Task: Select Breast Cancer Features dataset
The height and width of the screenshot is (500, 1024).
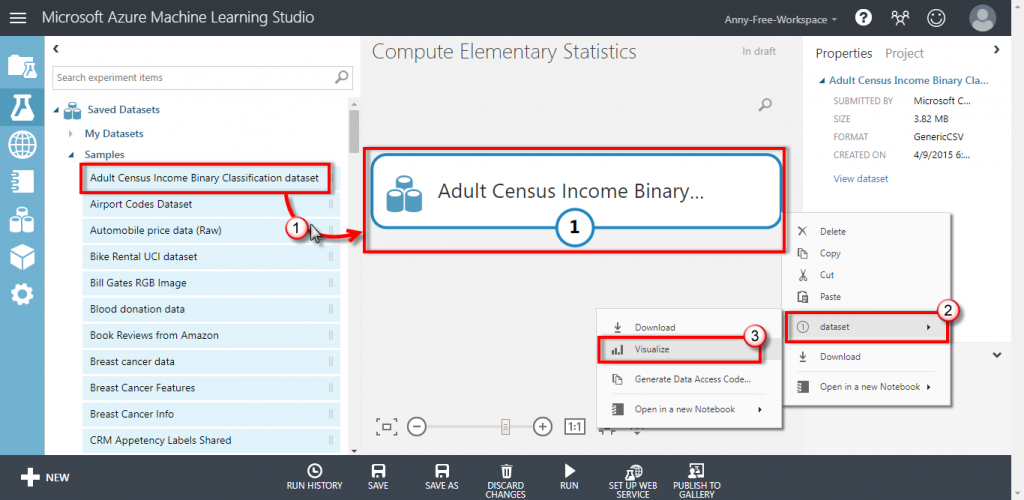Action: 211,388
